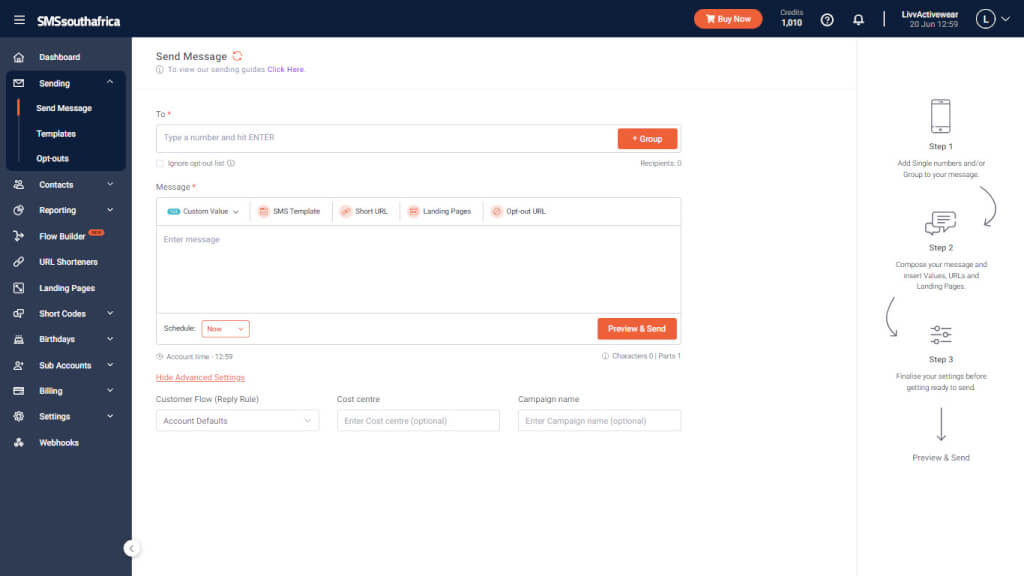Insert Opt-out URL
Viewport: 1024px width, 576px height.
(x=519, y=212)
